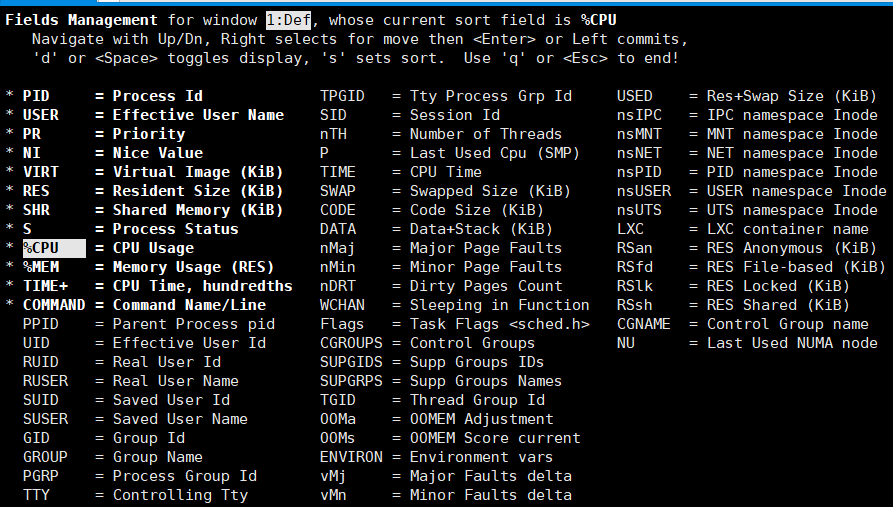This screenshot has width=893, height=507.
Task: Click the %MEM field name
Action: [40, 267]
